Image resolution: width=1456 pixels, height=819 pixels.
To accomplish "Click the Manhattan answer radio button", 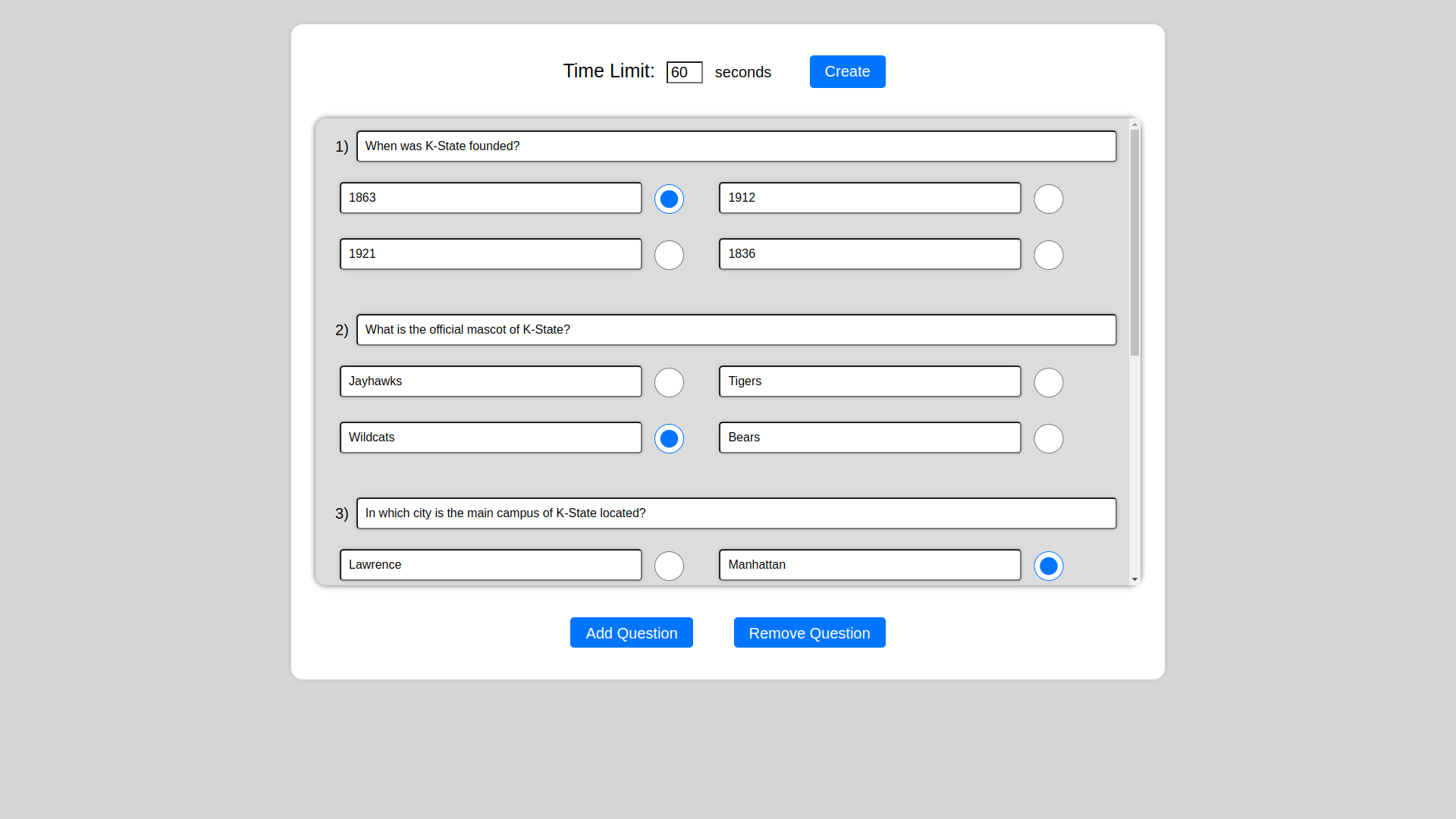I will coord(1048,566).
